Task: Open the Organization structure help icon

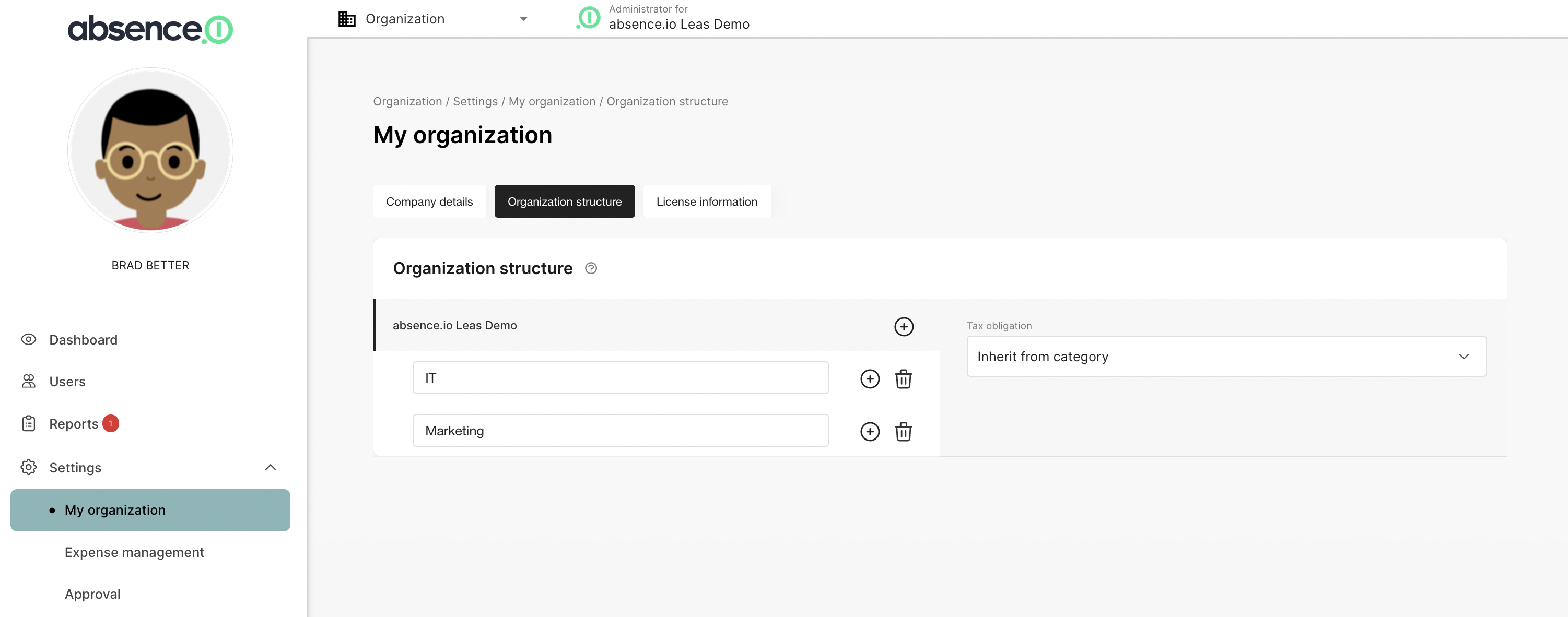Action: (590, 268)
